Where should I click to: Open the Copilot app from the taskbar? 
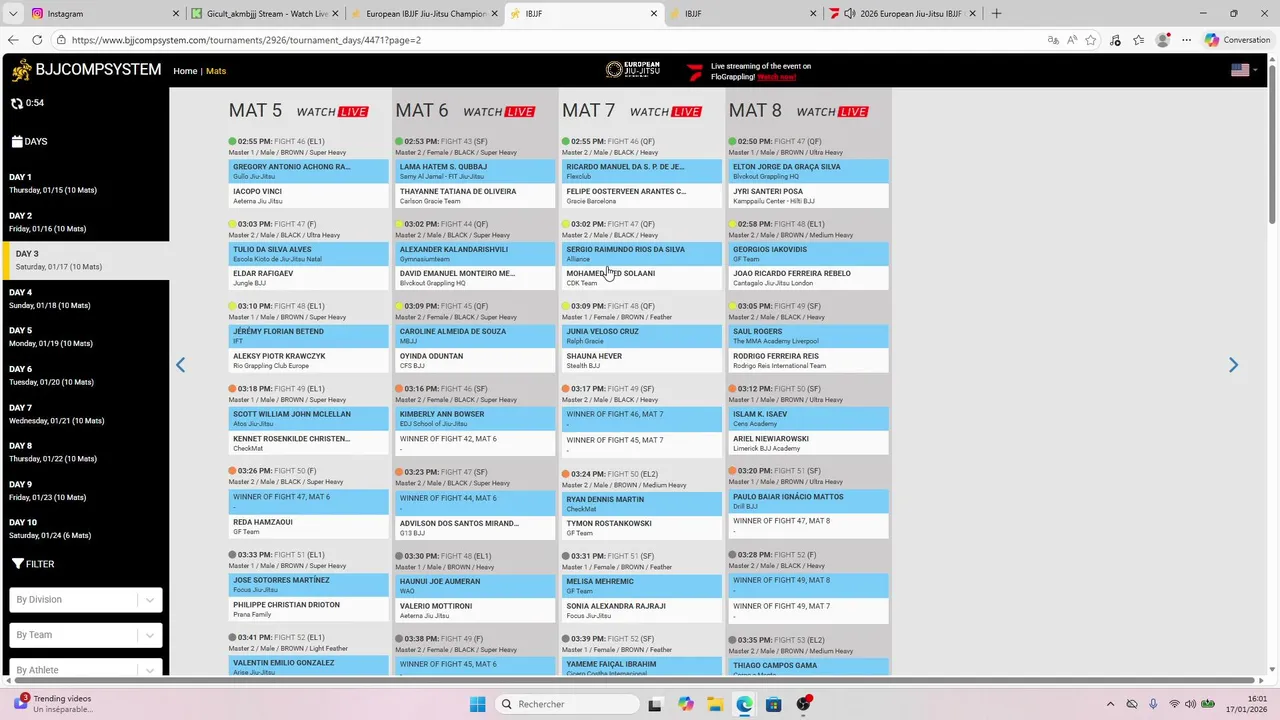pyautogui.click(x=685, y=704)
